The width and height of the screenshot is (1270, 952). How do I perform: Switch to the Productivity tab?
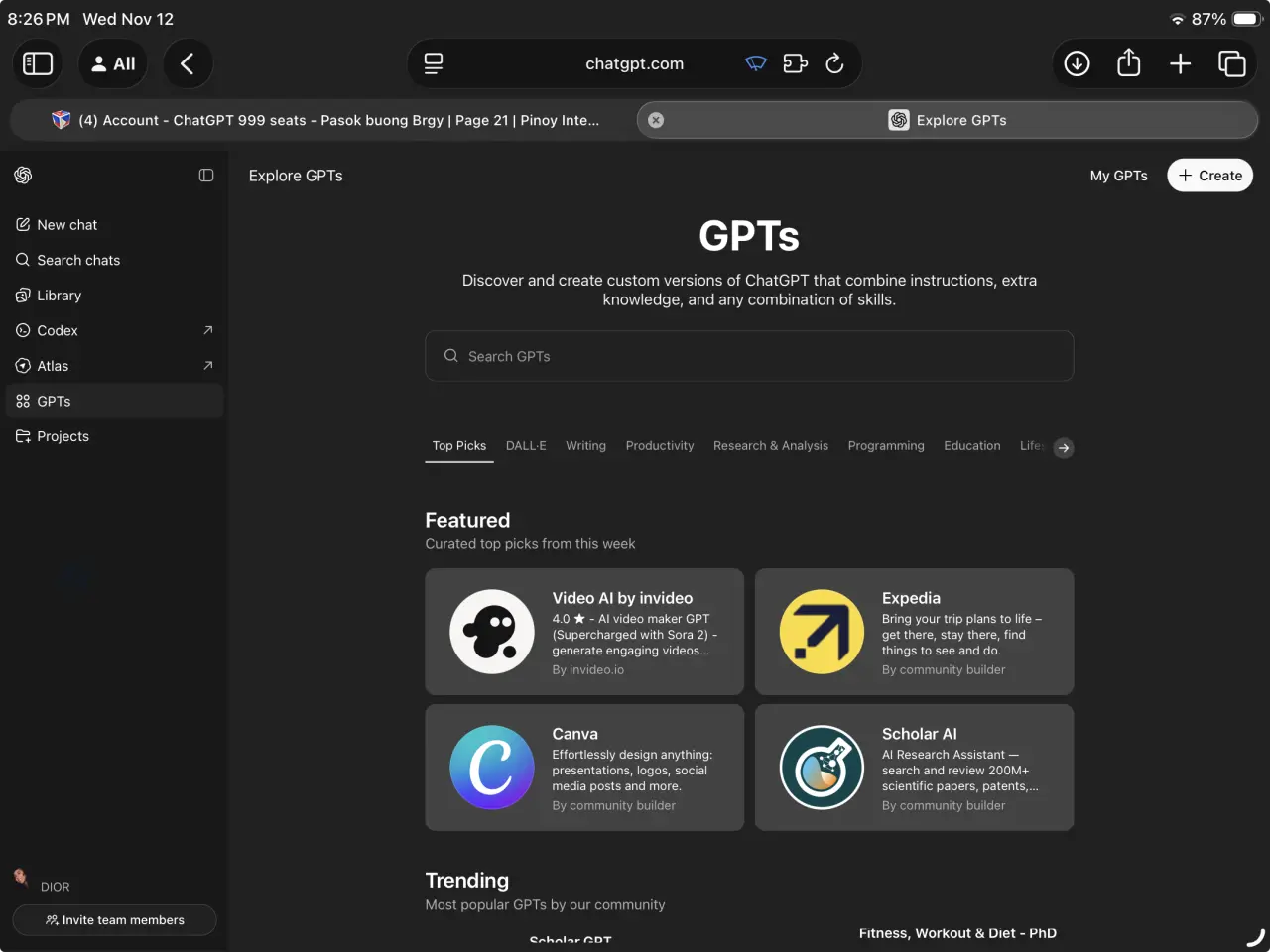point(660,446)
